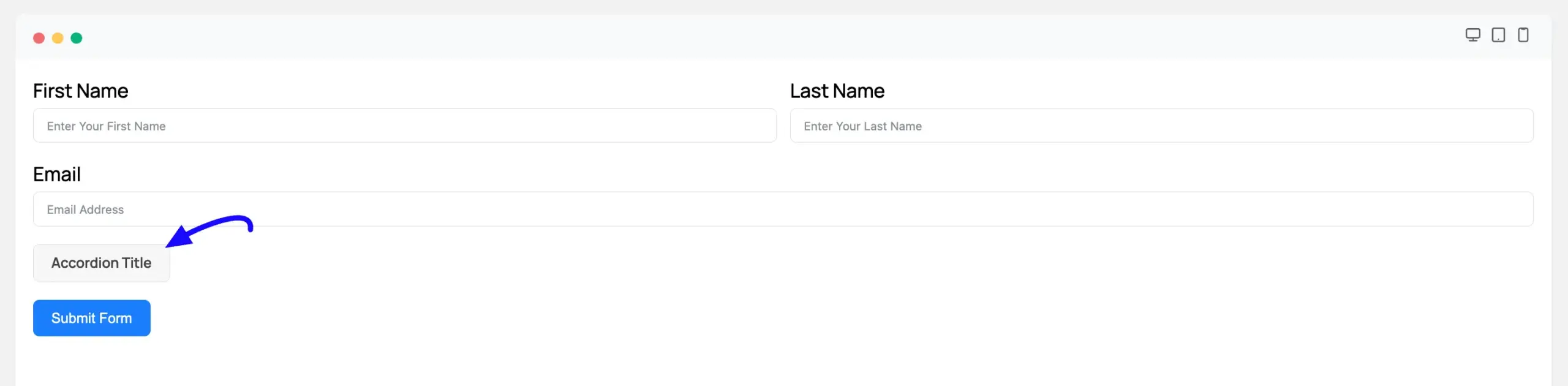Switch to tablet preview mode
Viewport: 1568px width, 386px height.
click(x=1498, y=35)
